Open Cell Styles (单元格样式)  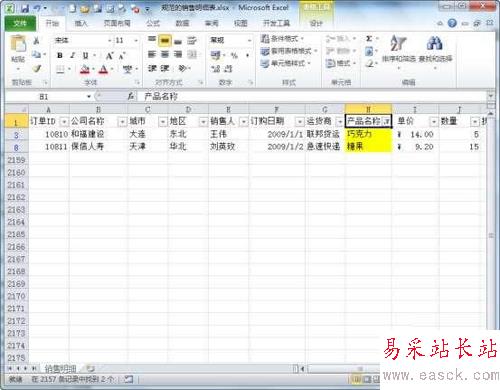tap(286, 63)
